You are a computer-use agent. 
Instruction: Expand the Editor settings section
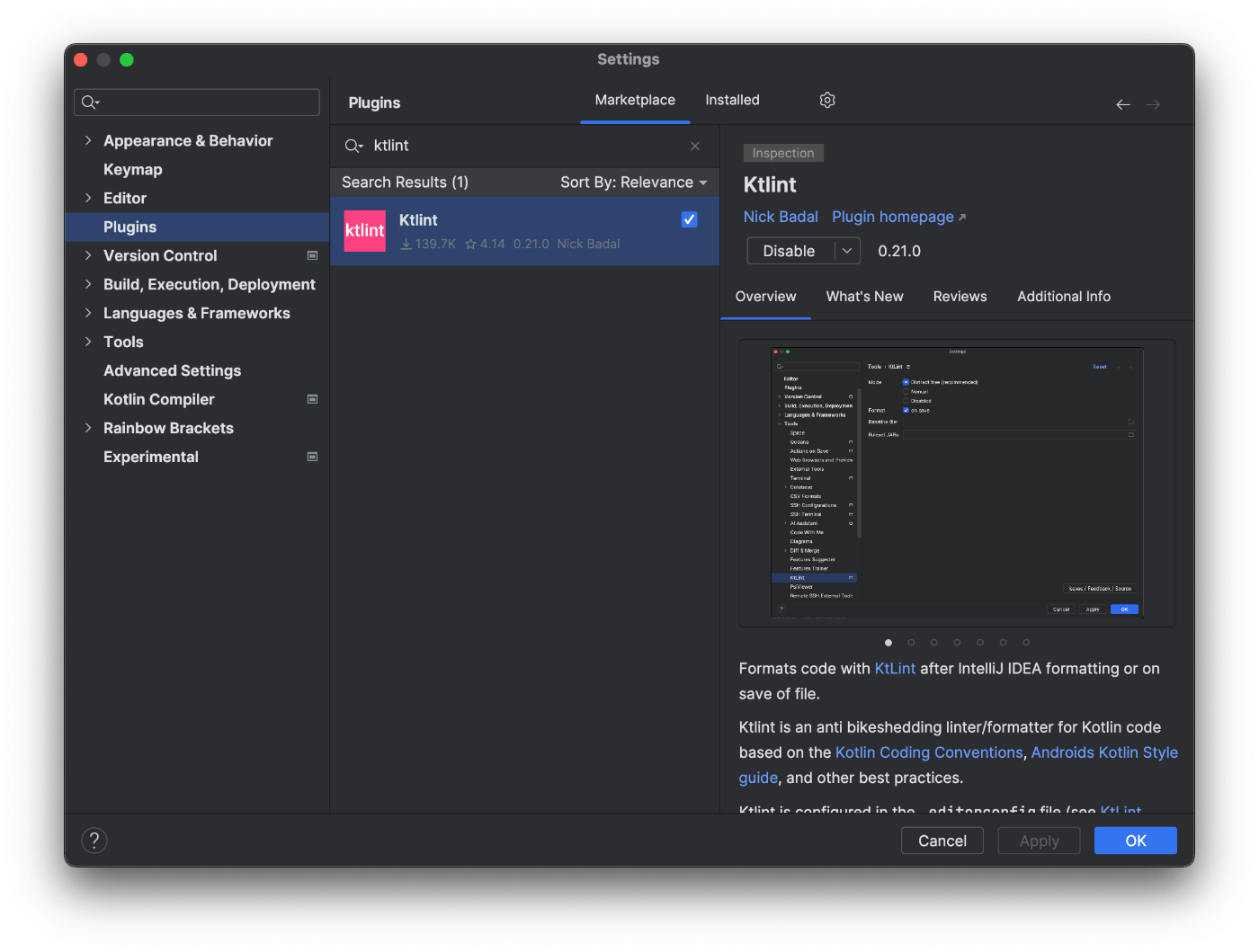(88, 198)
